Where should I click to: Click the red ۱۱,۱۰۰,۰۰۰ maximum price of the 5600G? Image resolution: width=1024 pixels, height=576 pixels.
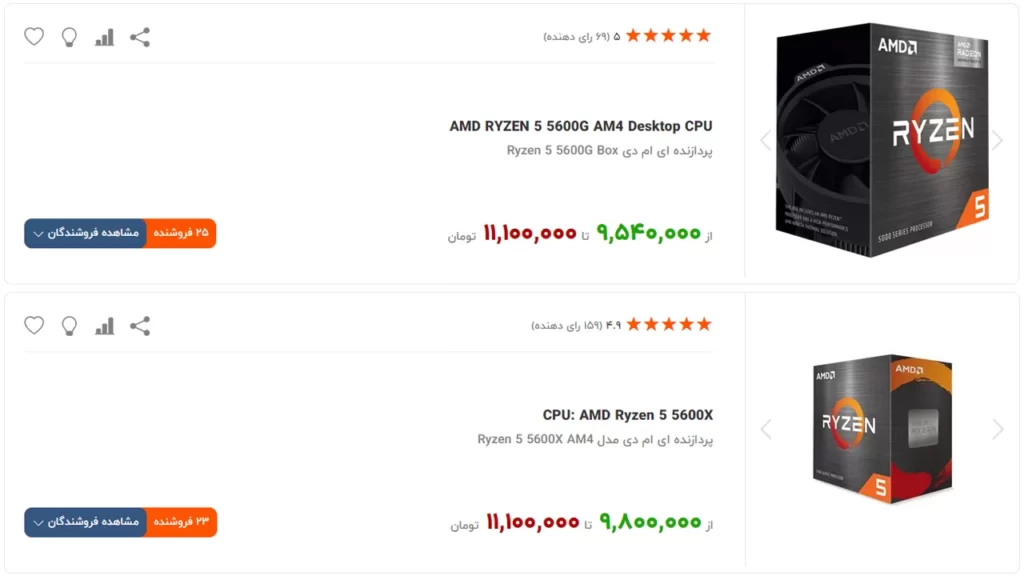[530, 232]
